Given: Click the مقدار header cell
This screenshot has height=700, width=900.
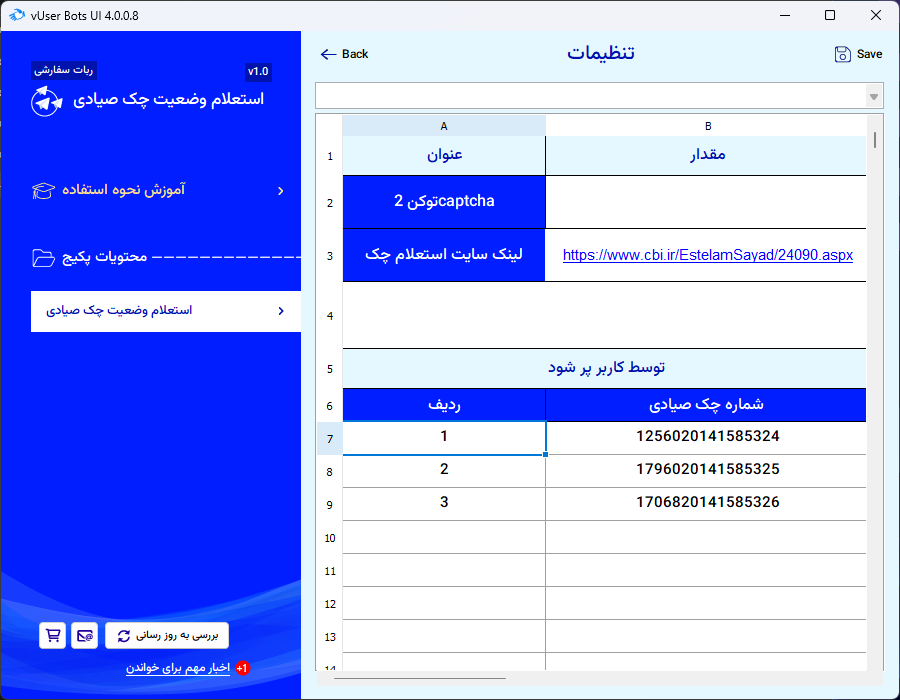Looking at the screenshot, I should (705, 155).
